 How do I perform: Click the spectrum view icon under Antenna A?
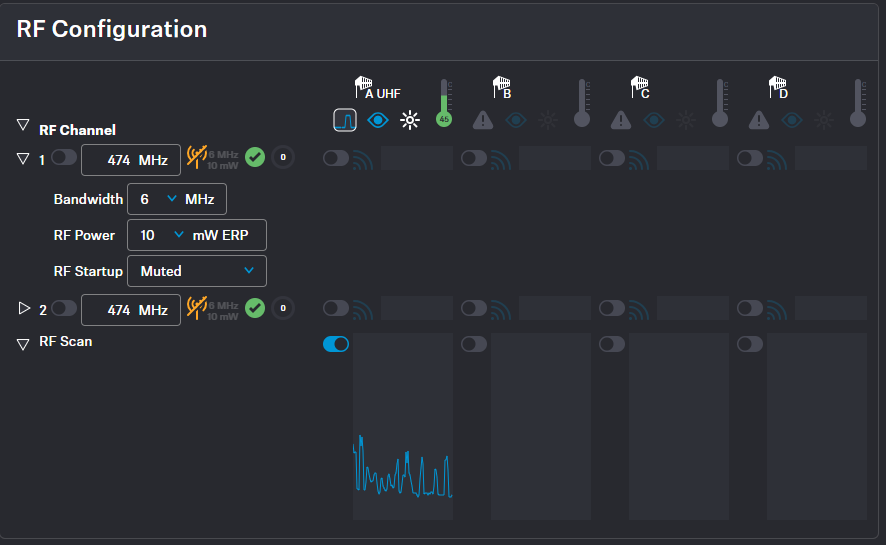tap(346, 121)
